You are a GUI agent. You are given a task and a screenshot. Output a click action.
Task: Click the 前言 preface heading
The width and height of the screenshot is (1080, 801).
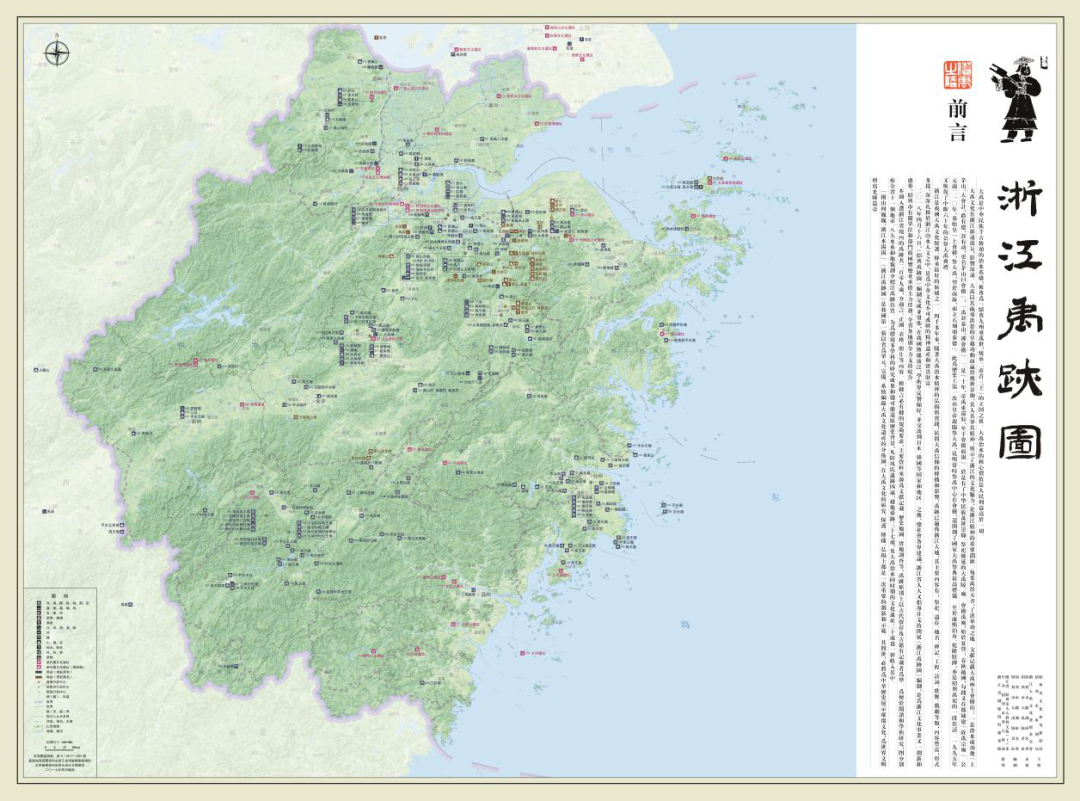pyautogui.click(x=957, y=121)
